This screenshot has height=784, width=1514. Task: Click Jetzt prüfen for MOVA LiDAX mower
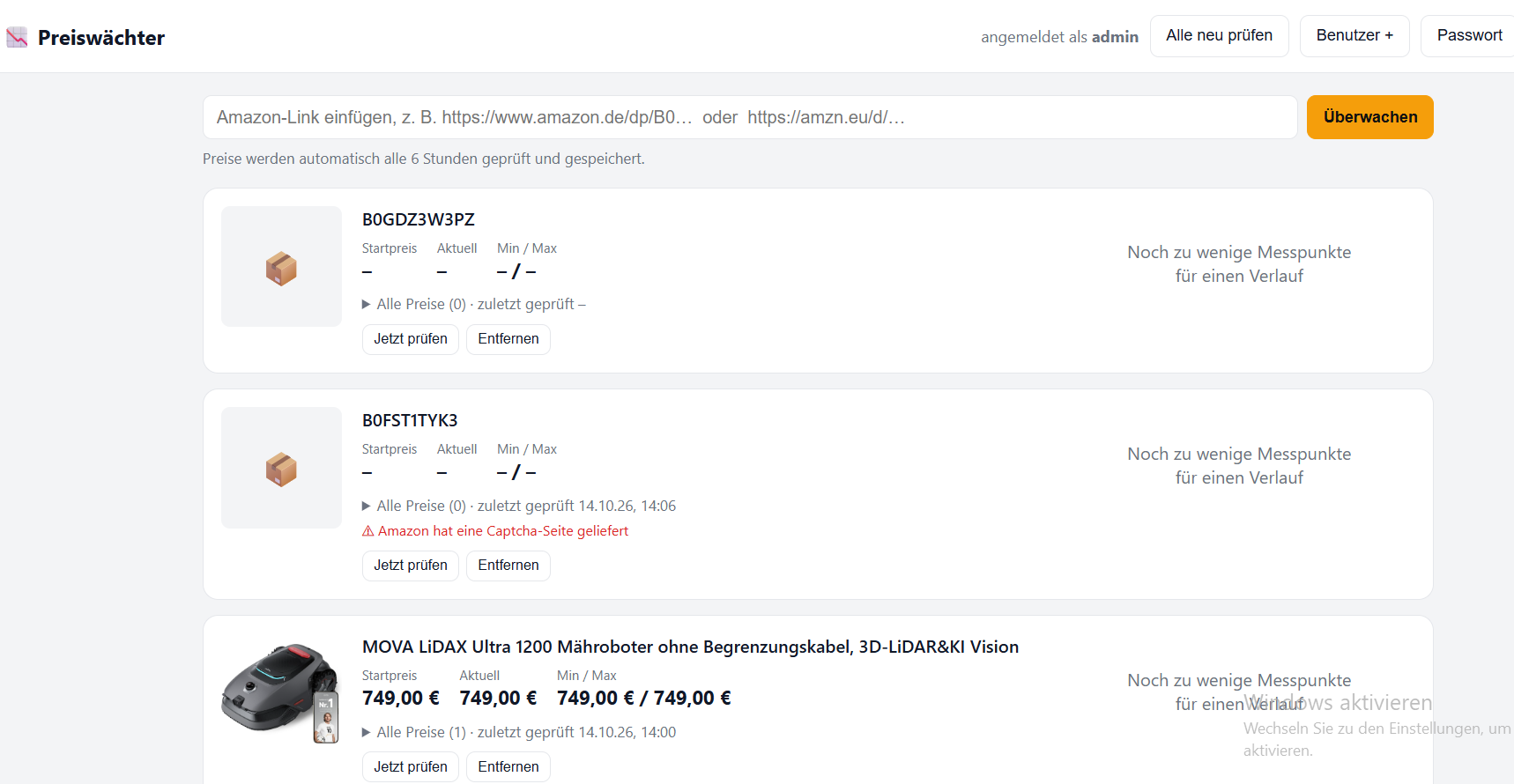(x=411, y=767)
